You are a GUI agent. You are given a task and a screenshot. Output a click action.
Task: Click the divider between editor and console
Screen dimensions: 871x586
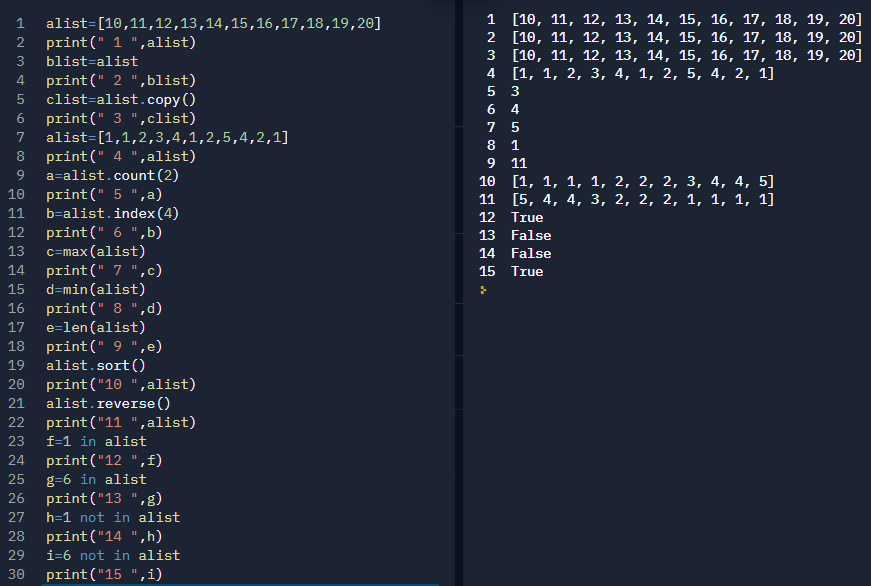[x=459, y=293]
